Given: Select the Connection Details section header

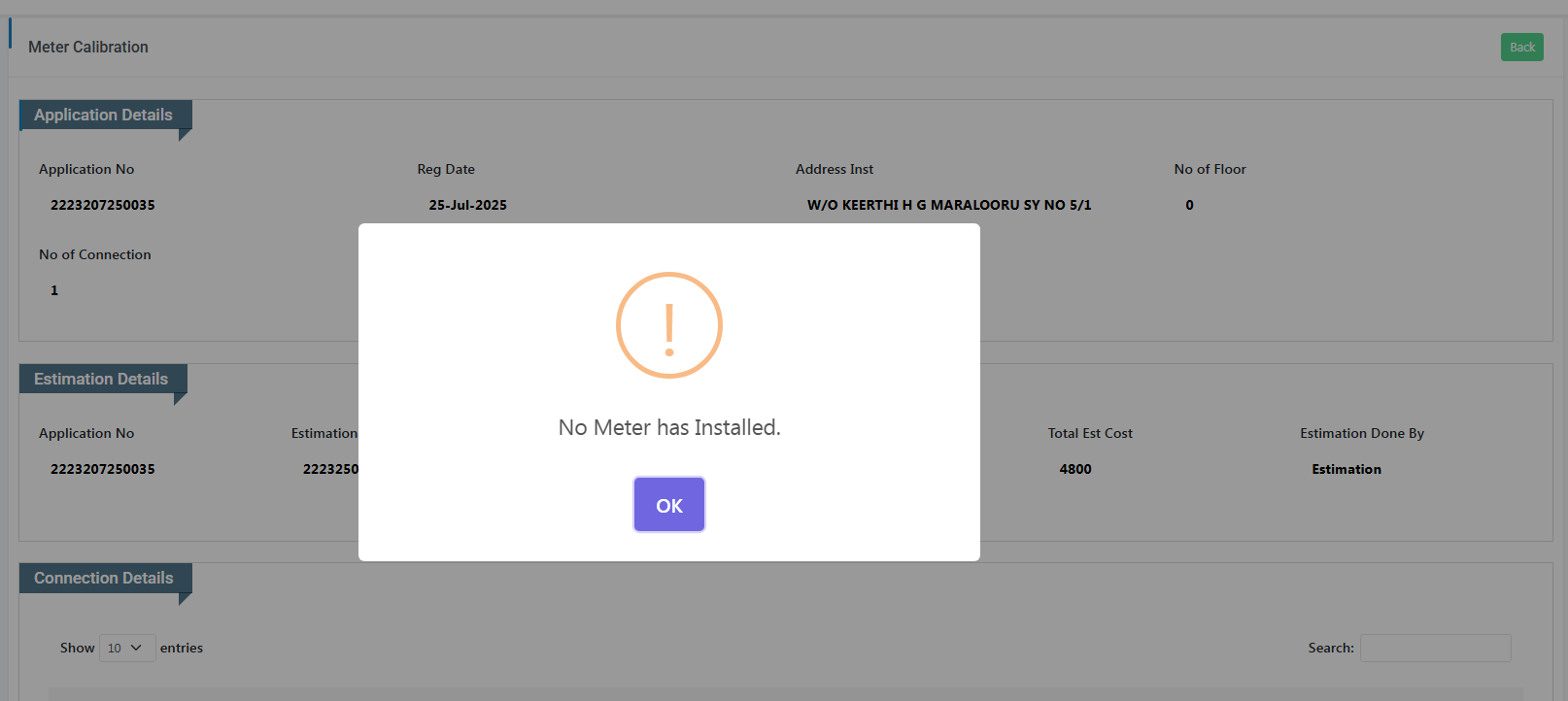Looking at the screenshot, I should pos(105,578).
